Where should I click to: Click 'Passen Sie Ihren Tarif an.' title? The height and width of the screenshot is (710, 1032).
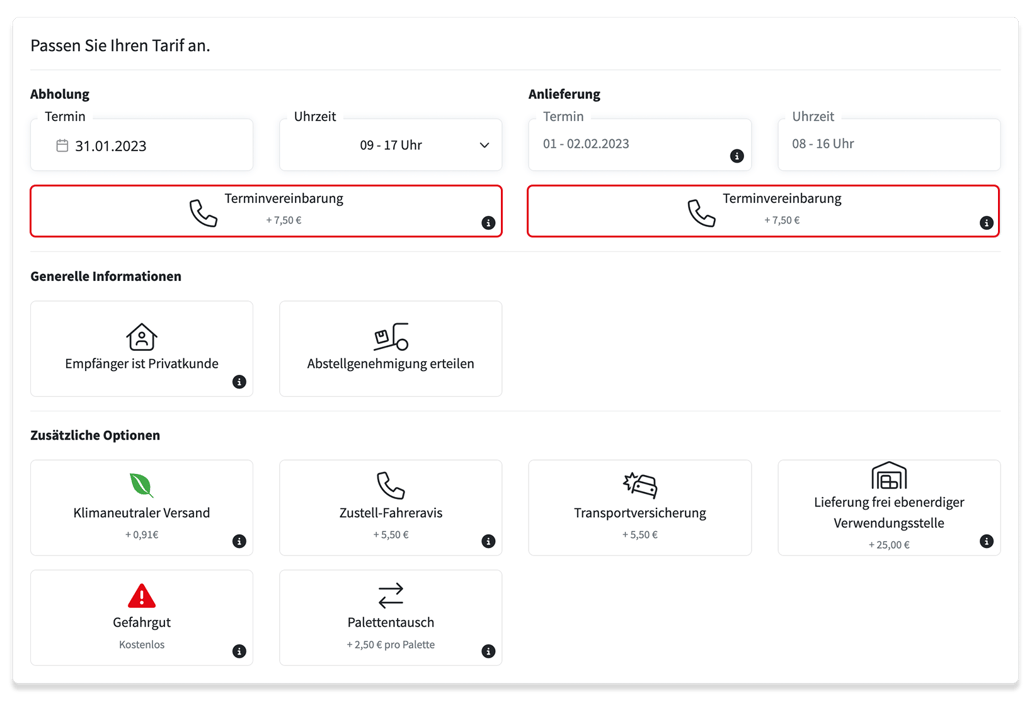point(120,45)
